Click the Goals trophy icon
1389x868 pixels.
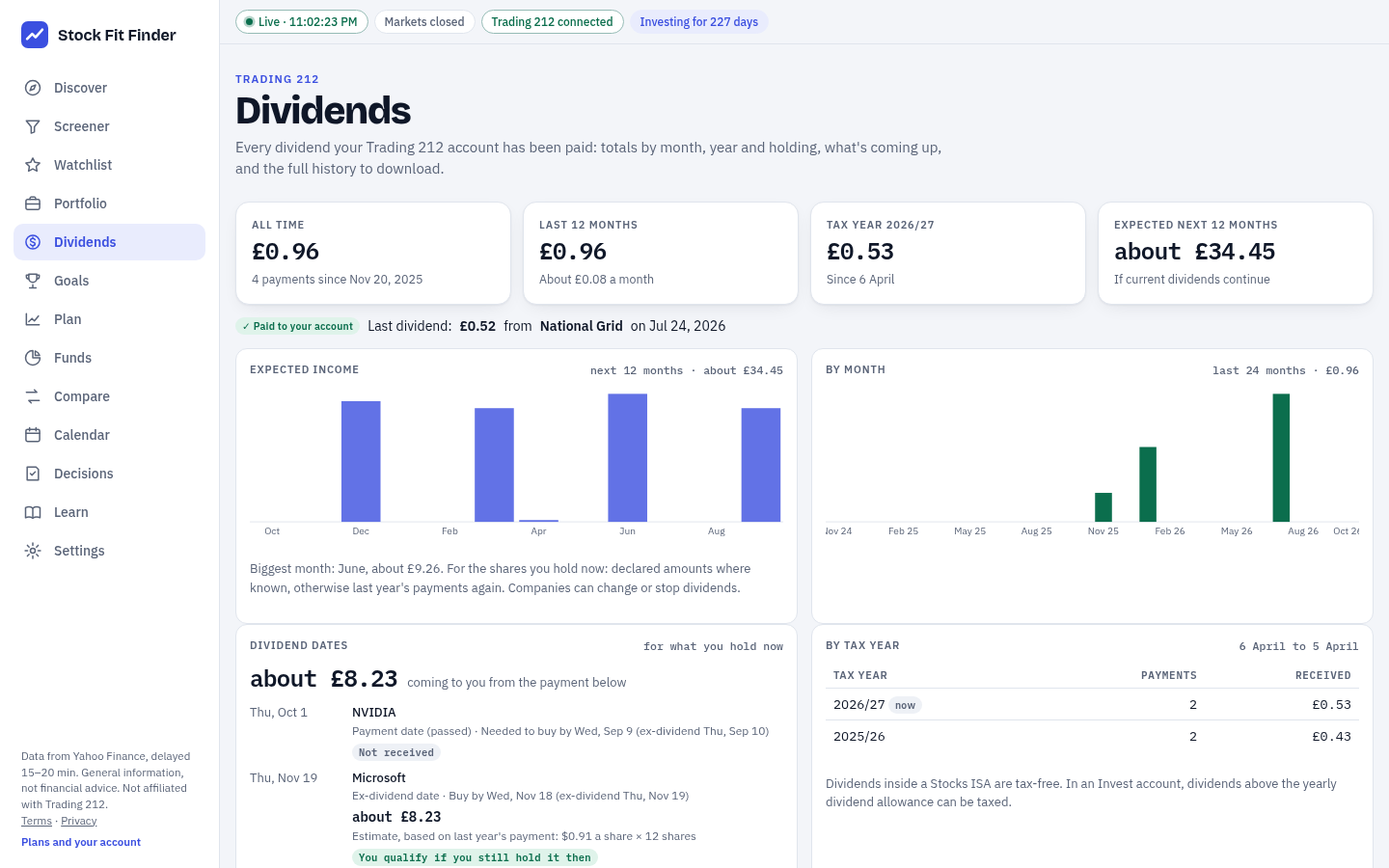click(33, 281)
